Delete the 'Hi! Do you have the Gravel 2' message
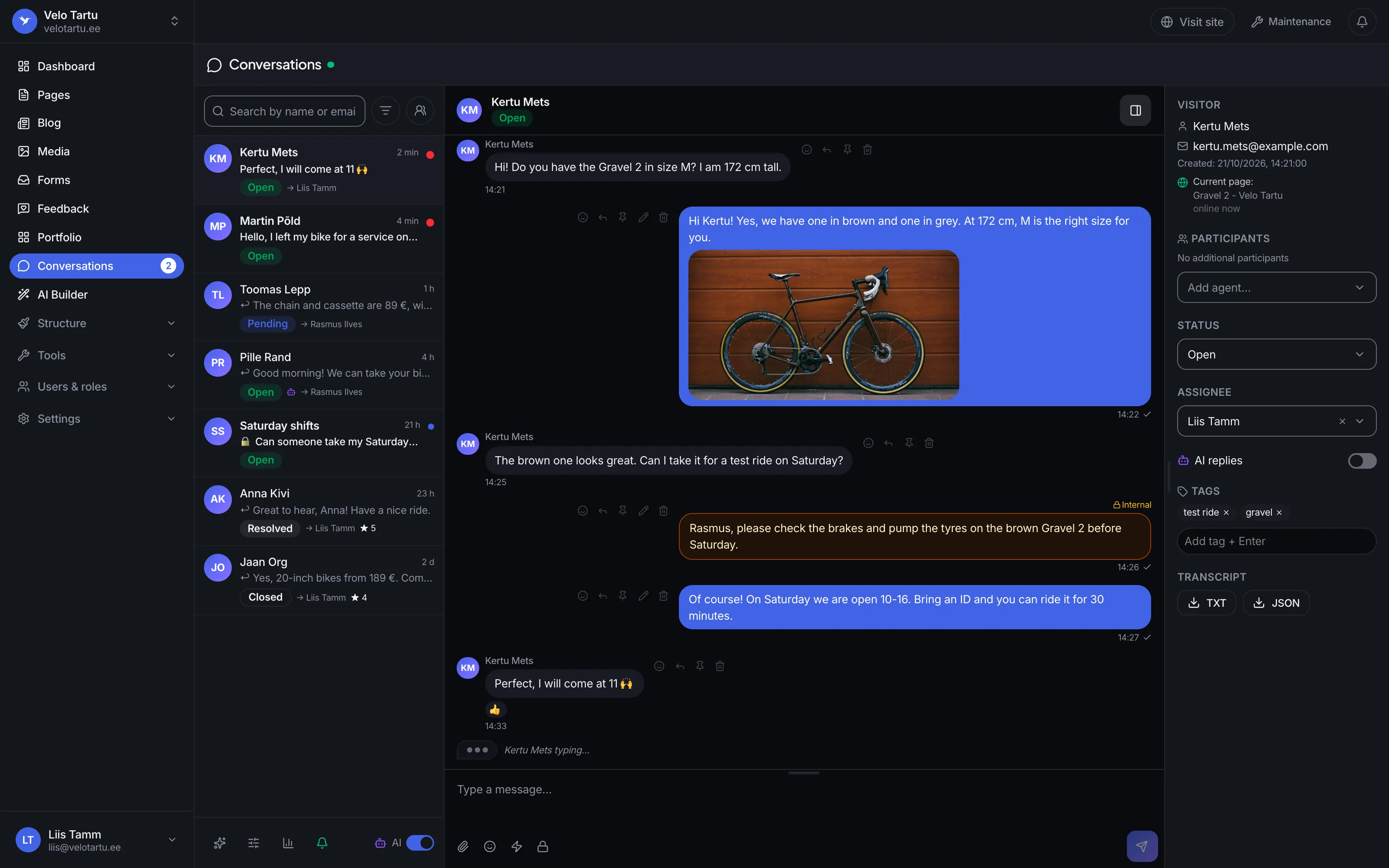 click(x=867, y=150)
